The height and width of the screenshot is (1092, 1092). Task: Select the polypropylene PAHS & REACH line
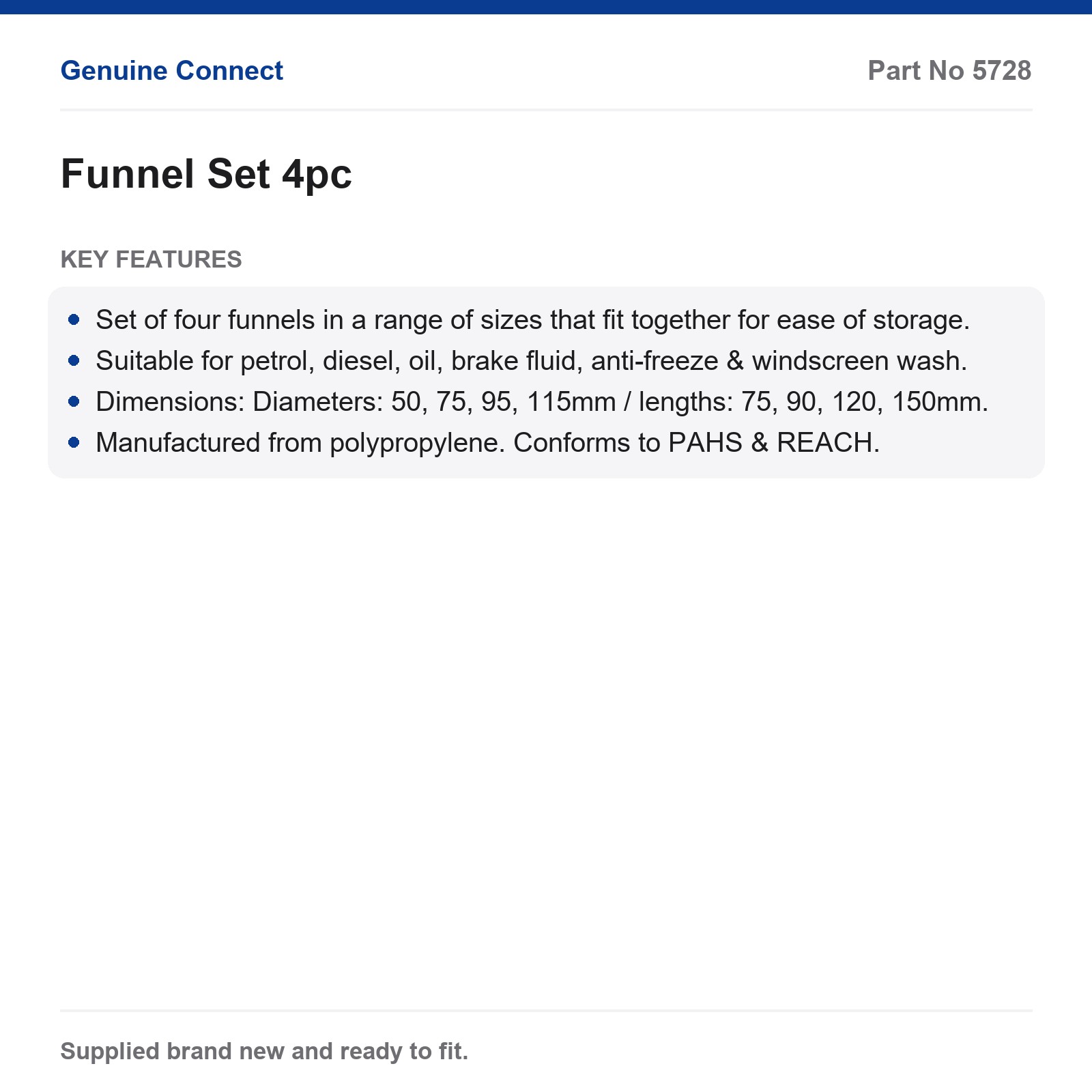pos(487,442)
